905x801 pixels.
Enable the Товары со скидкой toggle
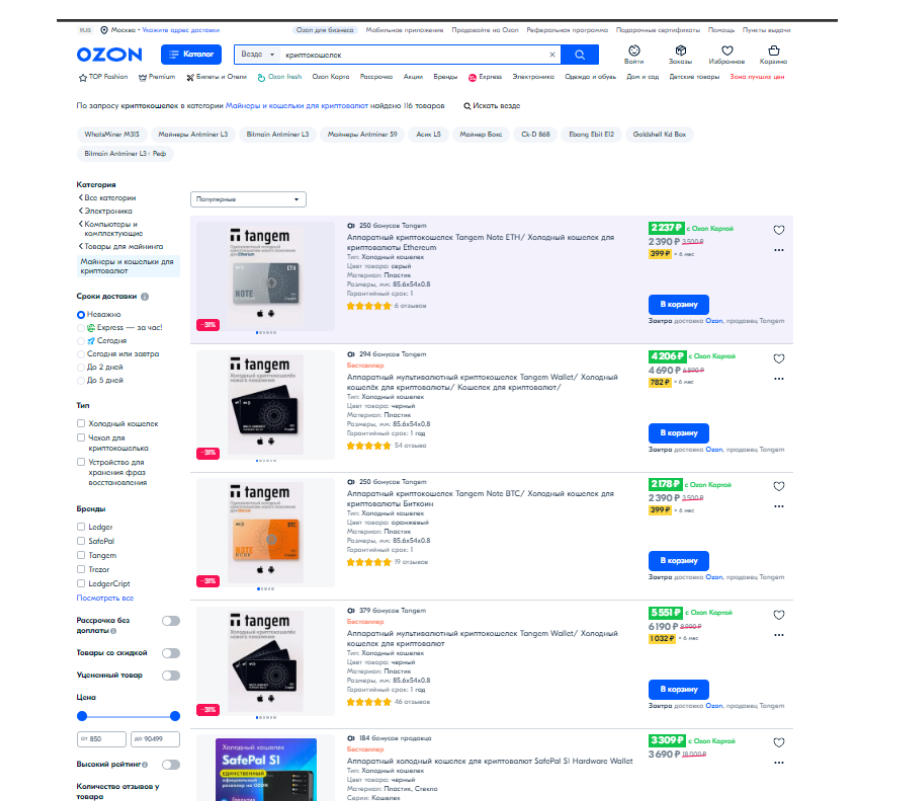pos(171,653)
